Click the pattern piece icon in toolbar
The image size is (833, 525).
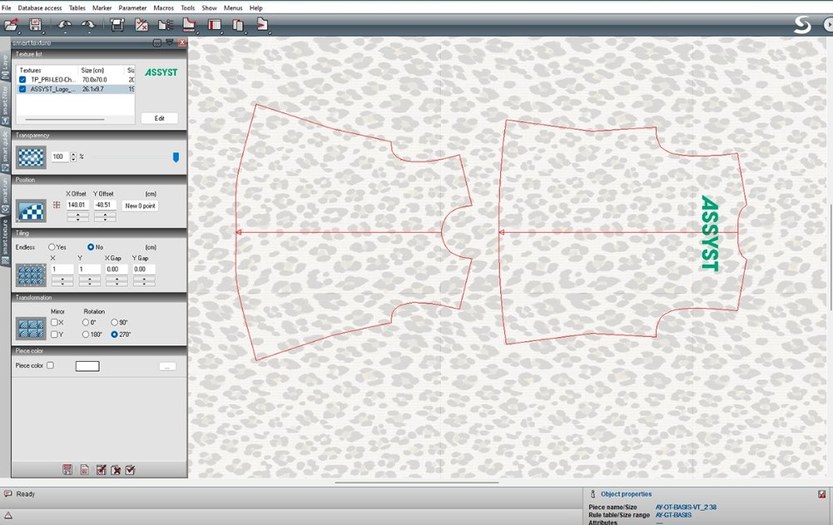(189, 24)
